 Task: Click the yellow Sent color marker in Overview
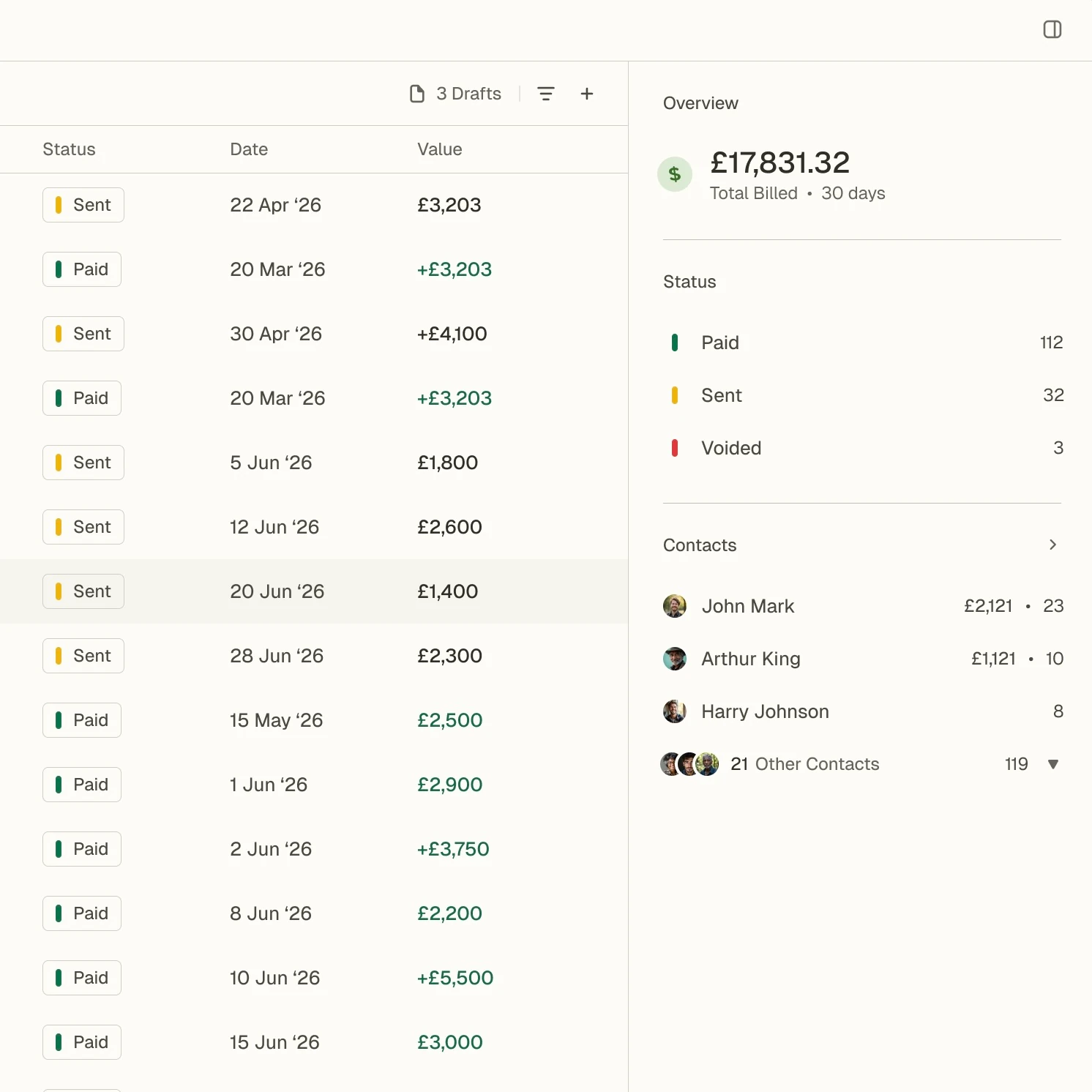coord(675,395)
